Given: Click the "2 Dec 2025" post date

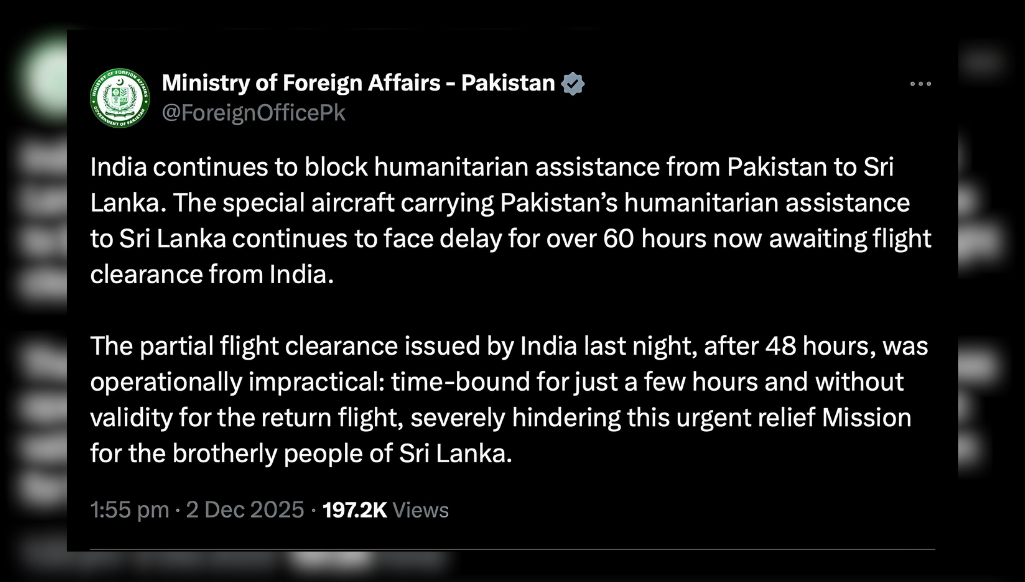Looking at the screenshot, I should [x=244, y=510].
